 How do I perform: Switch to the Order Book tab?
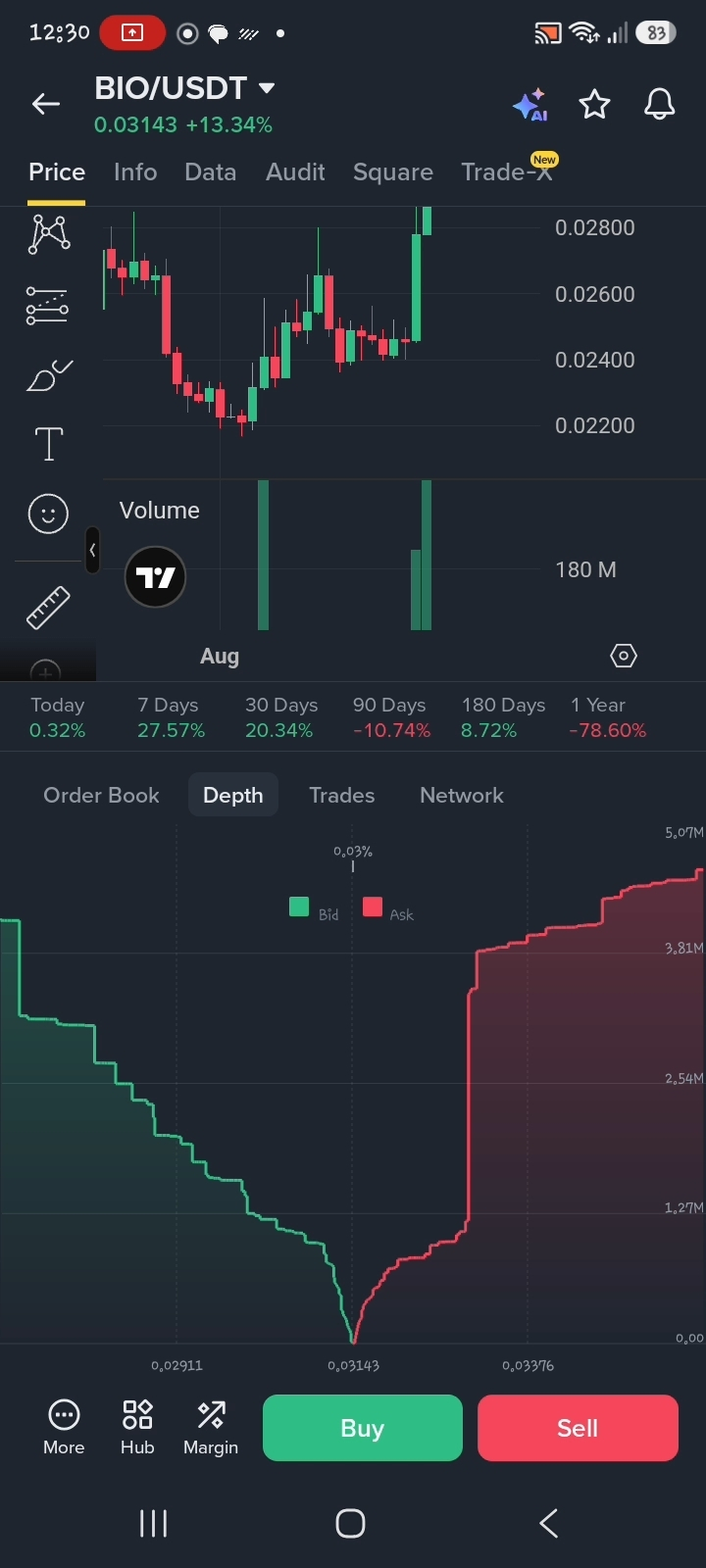[x=101, y=795]
